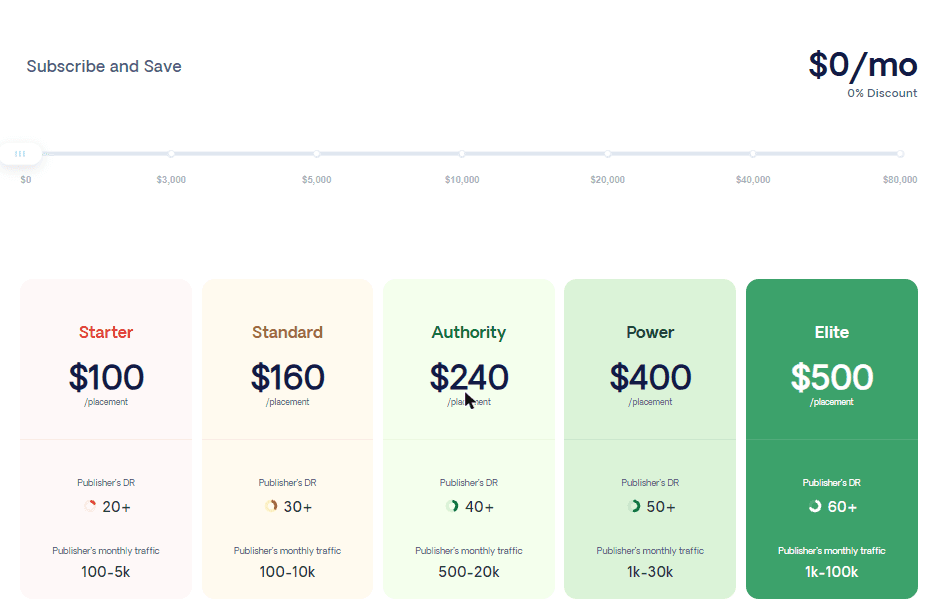Click the $500 Elite price

coord(832,377)
